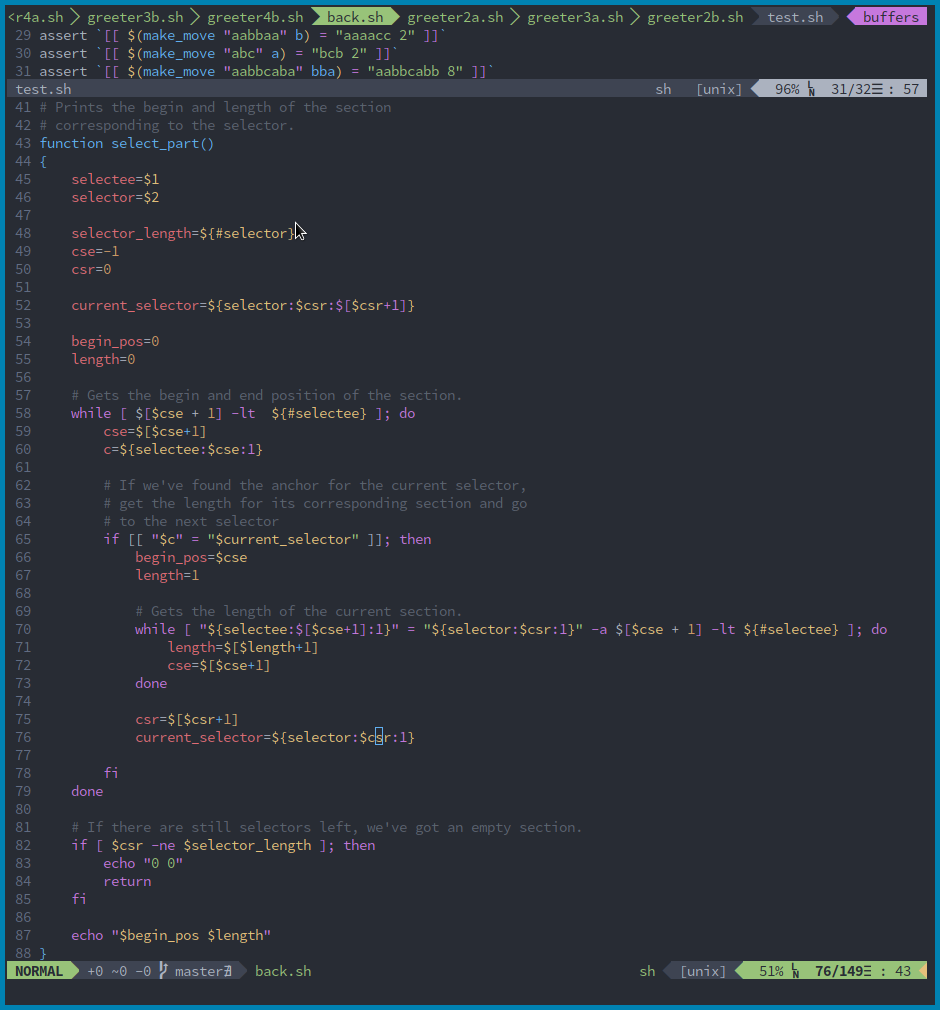940x1010 pixels.
Task: Go to the greeter2b.sh tab
Action: [695, 17]
